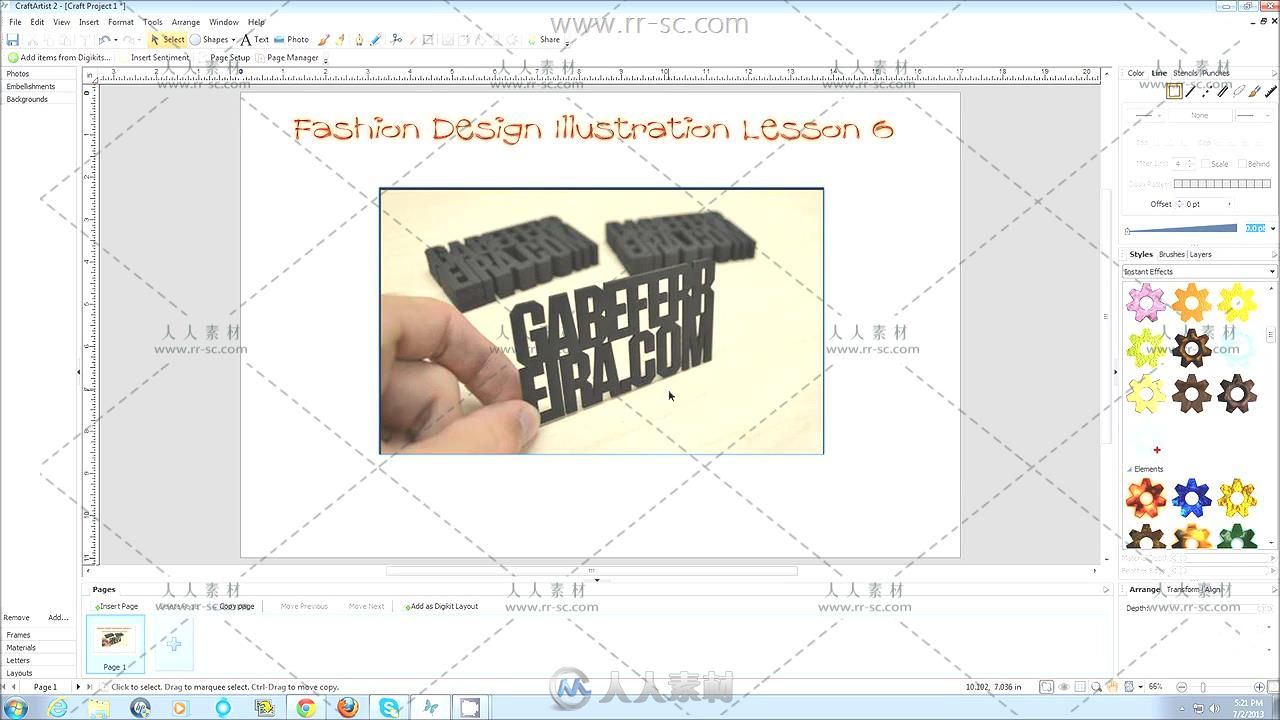Click Add as Digikit Layout

pyautogui.click(x=442, y=606)
